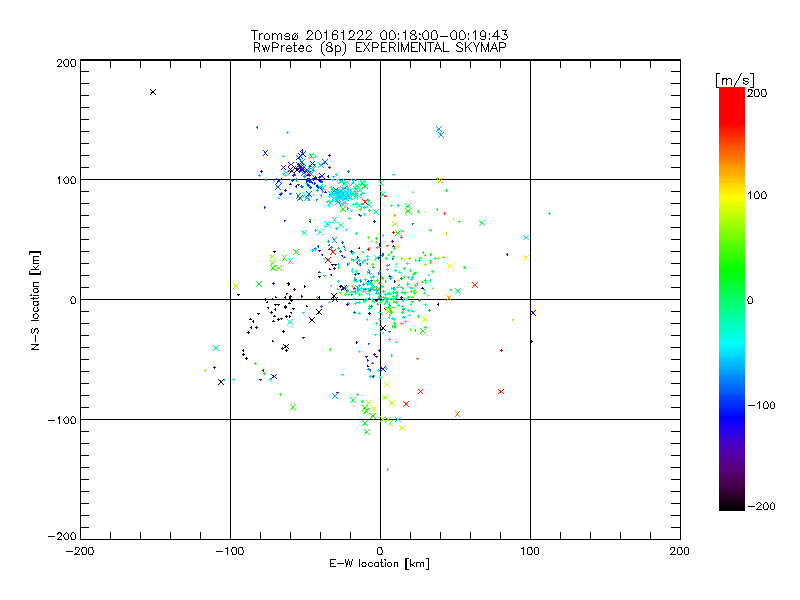
Task: Click the '[m/s]' colorbar unit label
Action: click(734, 80)
